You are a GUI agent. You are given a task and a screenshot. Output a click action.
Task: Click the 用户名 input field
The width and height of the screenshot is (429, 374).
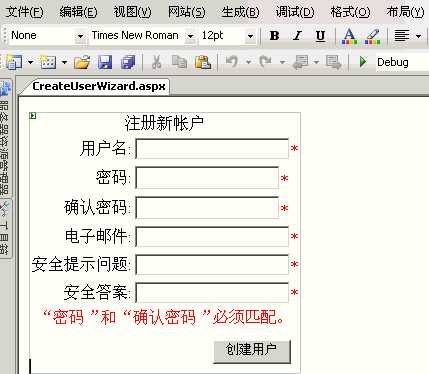coord(212,148)
